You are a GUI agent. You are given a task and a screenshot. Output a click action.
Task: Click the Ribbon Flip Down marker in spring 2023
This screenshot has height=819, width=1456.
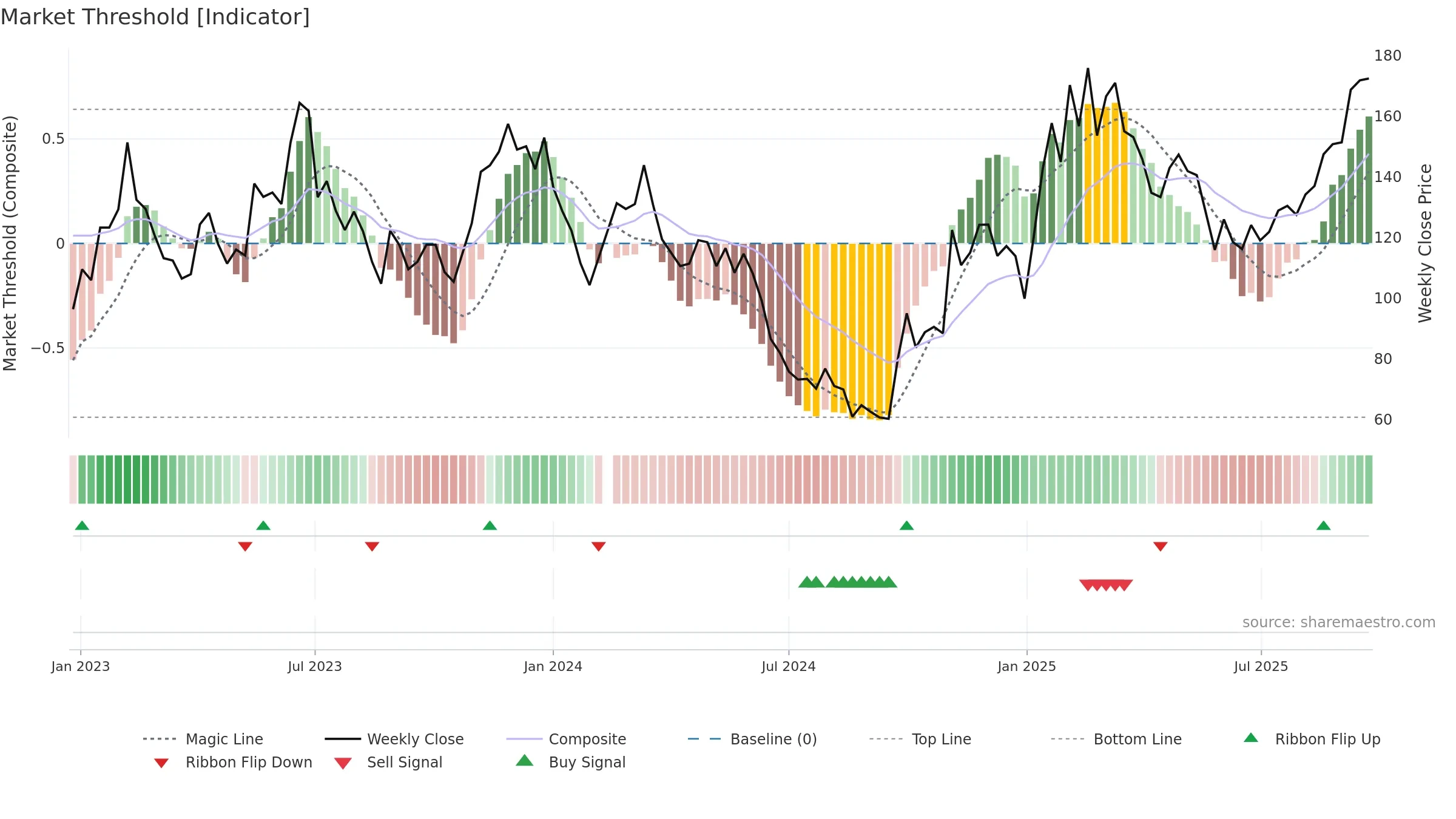coord(245,547)
